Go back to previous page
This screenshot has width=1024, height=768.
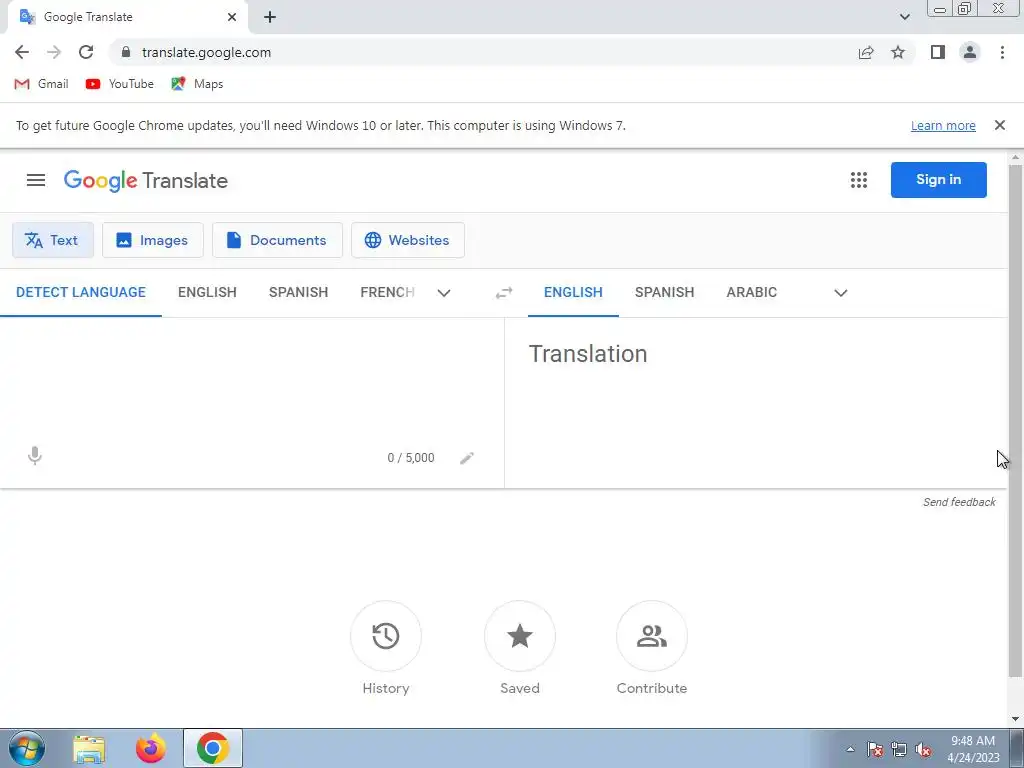pos(22,52)
